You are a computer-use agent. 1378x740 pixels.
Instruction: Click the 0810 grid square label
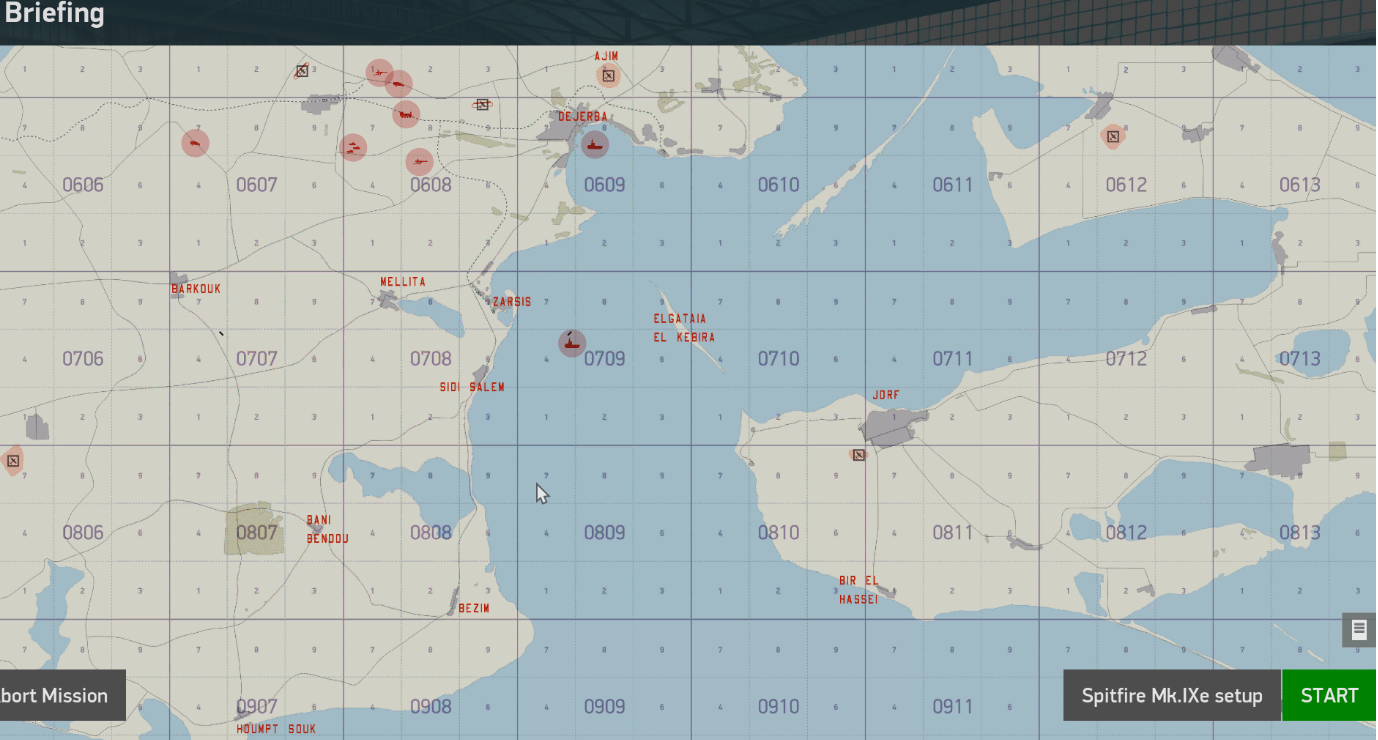click(x=778, y=533)
